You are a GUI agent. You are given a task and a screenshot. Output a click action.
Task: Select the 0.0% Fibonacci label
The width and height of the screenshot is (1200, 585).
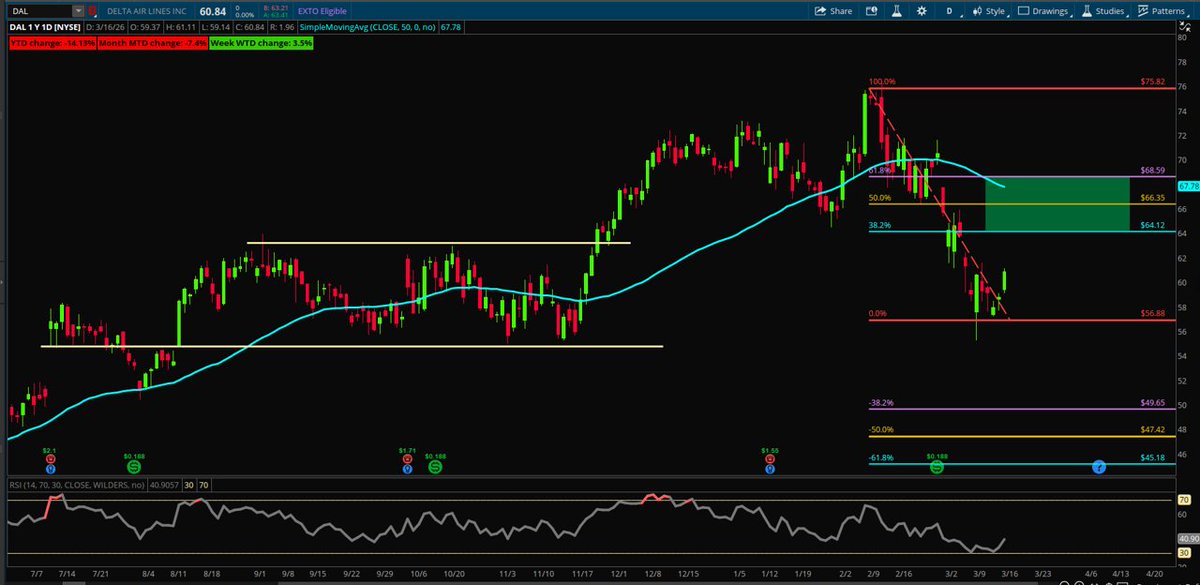point(877,314)
